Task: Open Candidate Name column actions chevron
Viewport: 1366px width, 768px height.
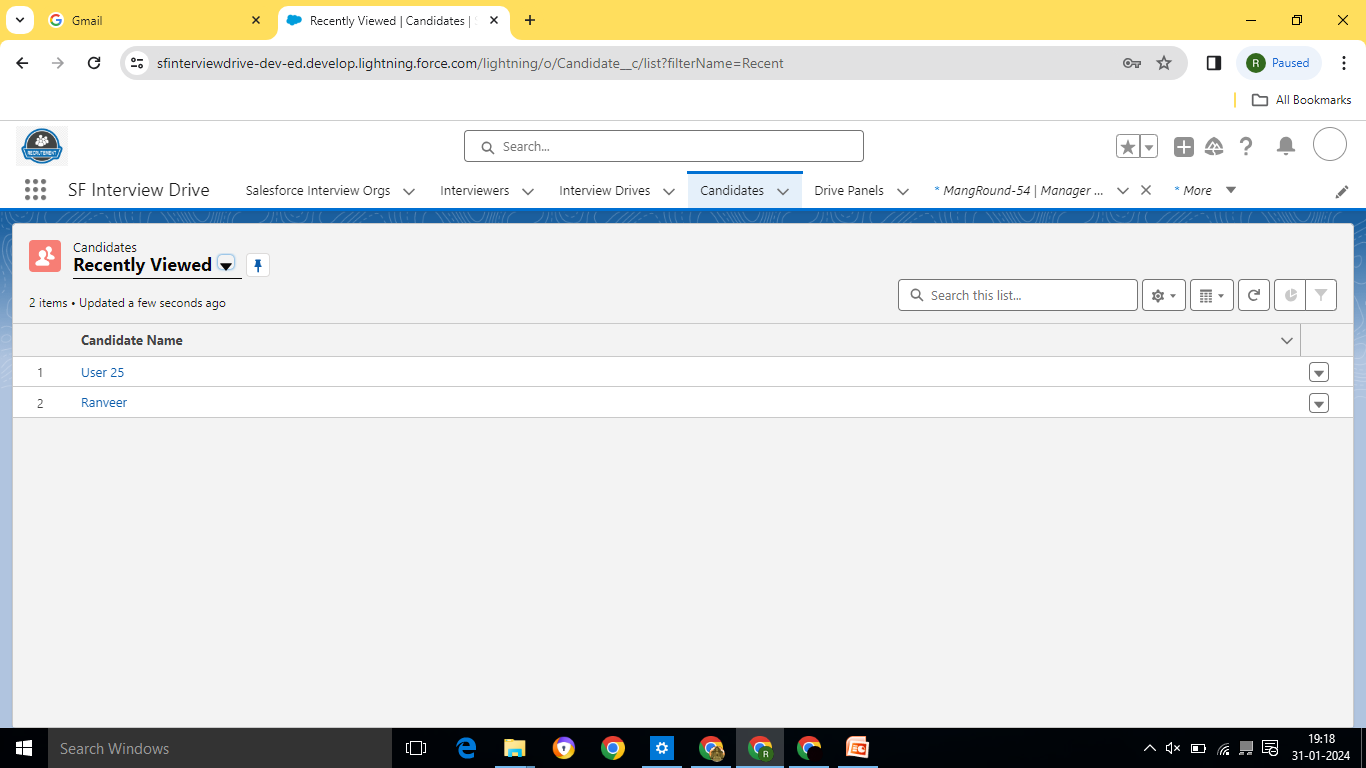Action: click(x=1287, y=341)
